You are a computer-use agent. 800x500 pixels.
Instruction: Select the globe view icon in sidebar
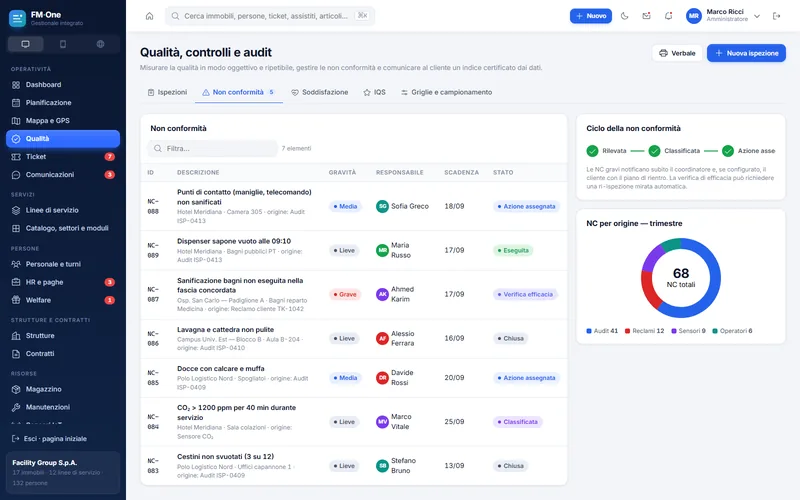[101, 44]
